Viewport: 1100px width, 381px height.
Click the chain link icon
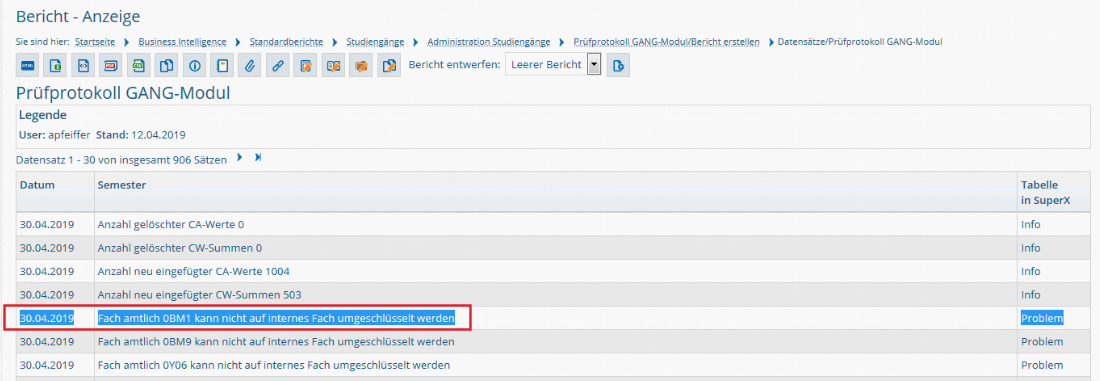(278, 65)
